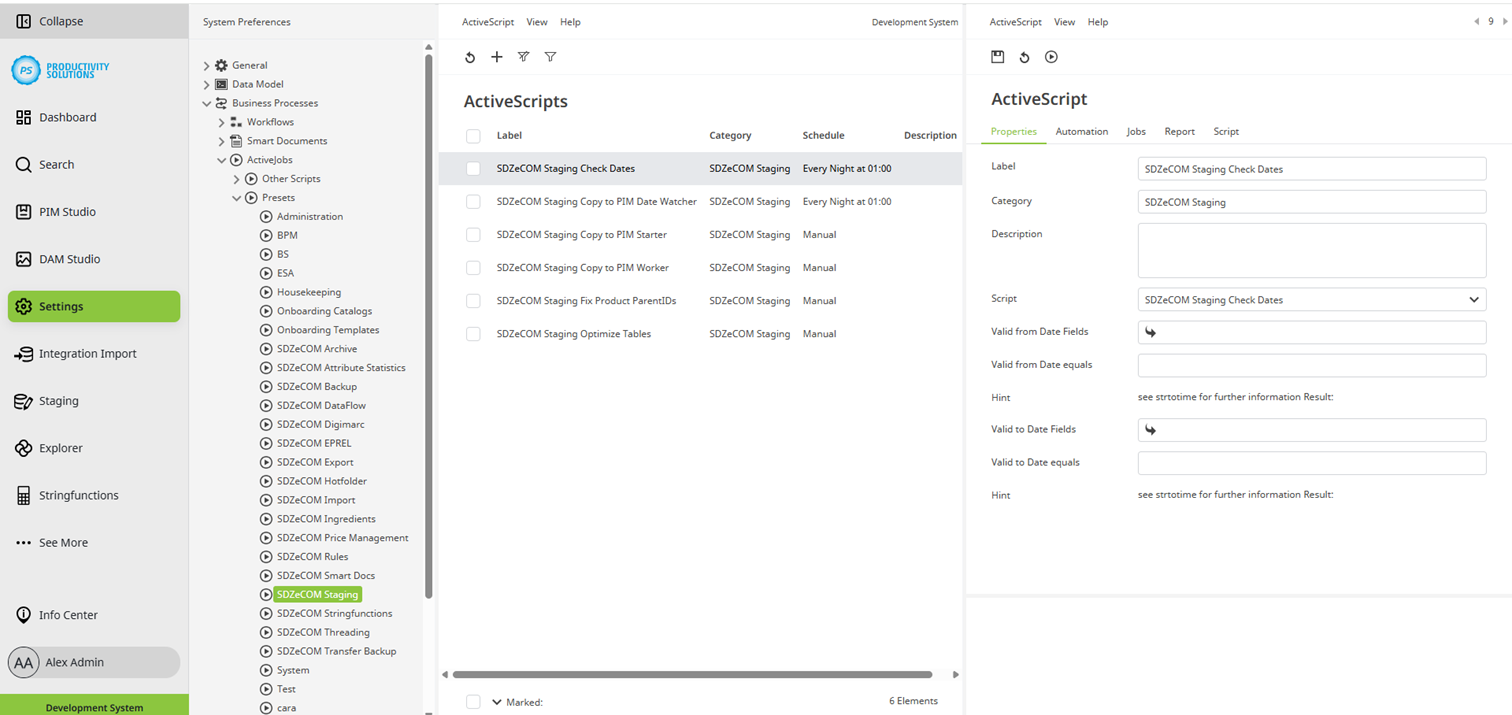Image resolution: width=1512 pixels, height=715 pixels.
Task: Run the script via the play icon
Action: pos(1051,57)
